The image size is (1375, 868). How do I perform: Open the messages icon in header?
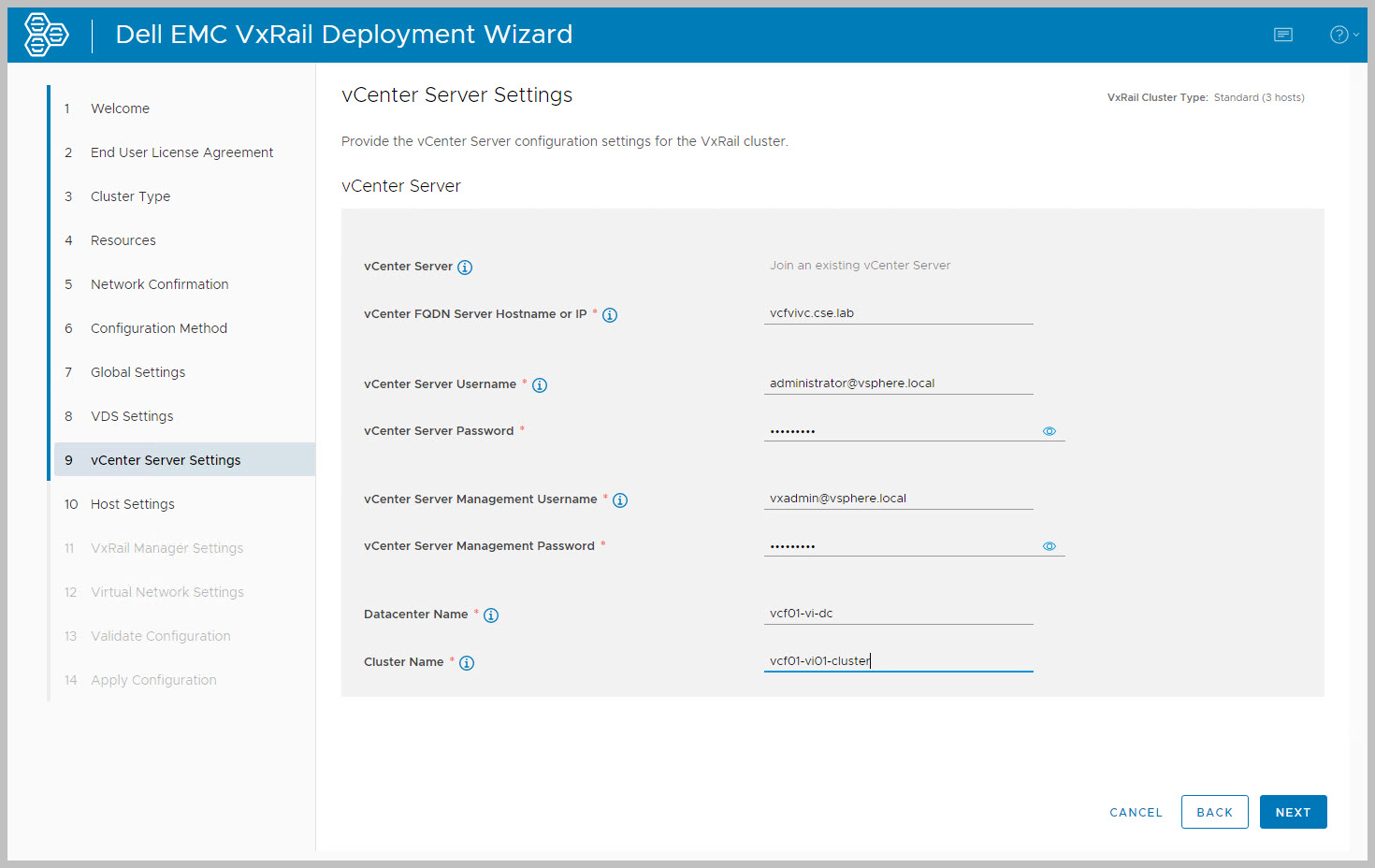click(1282, 35)
